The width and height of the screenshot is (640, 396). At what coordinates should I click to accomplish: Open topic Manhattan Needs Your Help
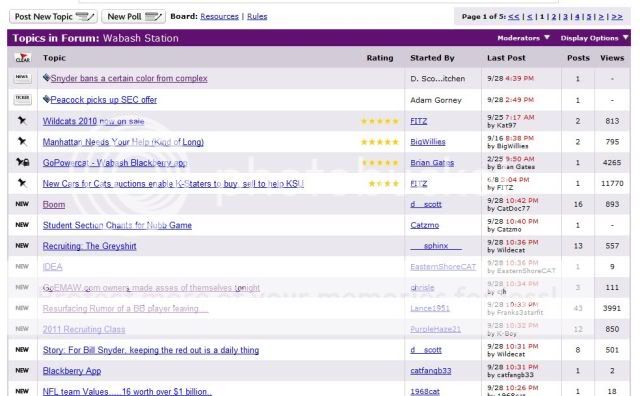point(123,142)
